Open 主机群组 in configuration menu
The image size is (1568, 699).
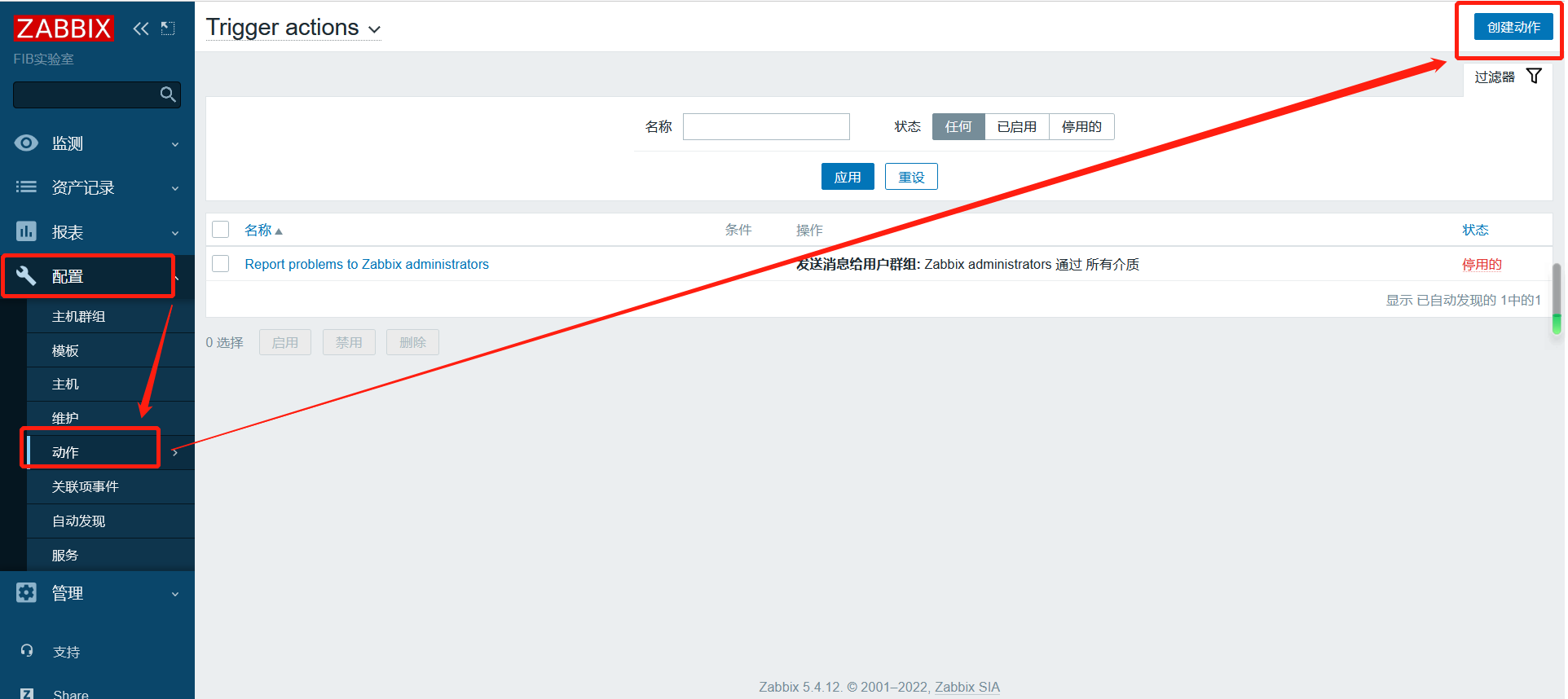[x=111, y=316]
